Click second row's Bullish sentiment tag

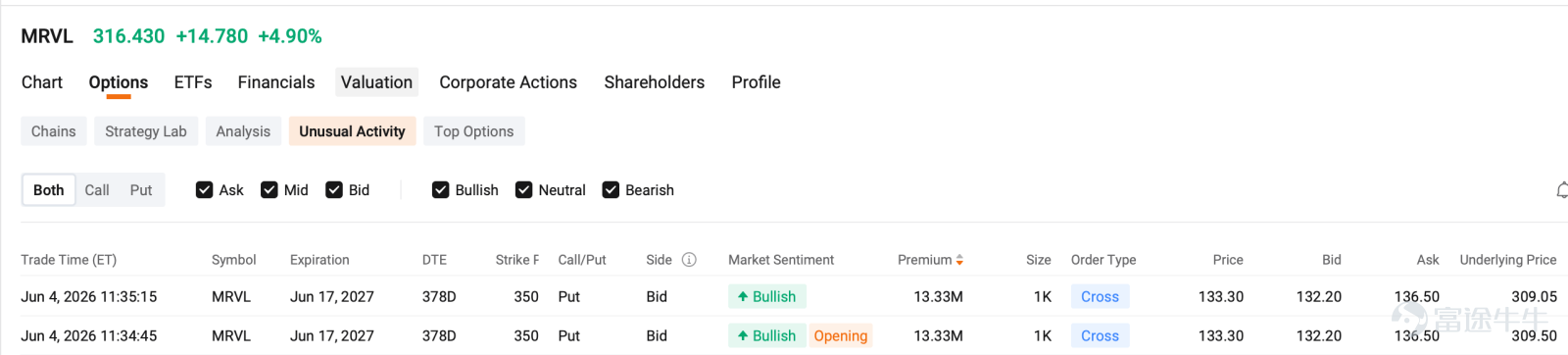coord(766,335)
